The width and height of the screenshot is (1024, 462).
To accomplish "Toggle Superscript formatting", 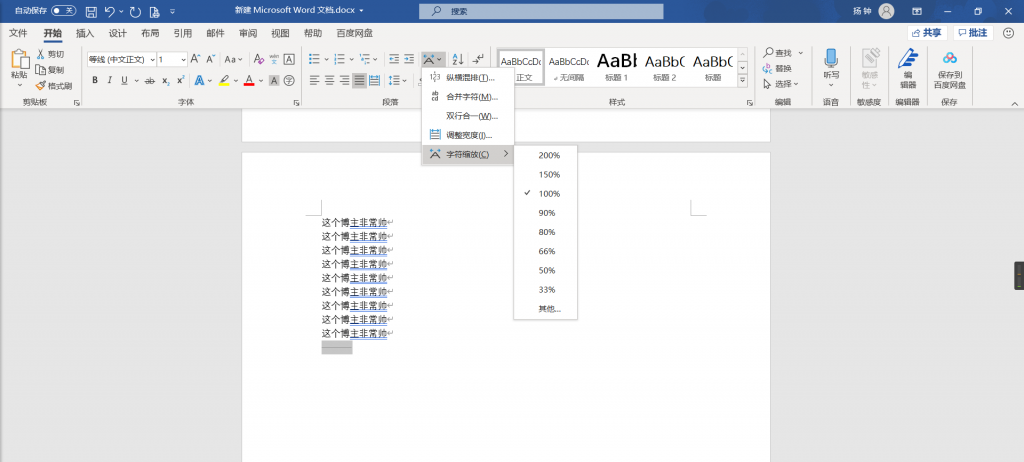I will click(180, 80).
